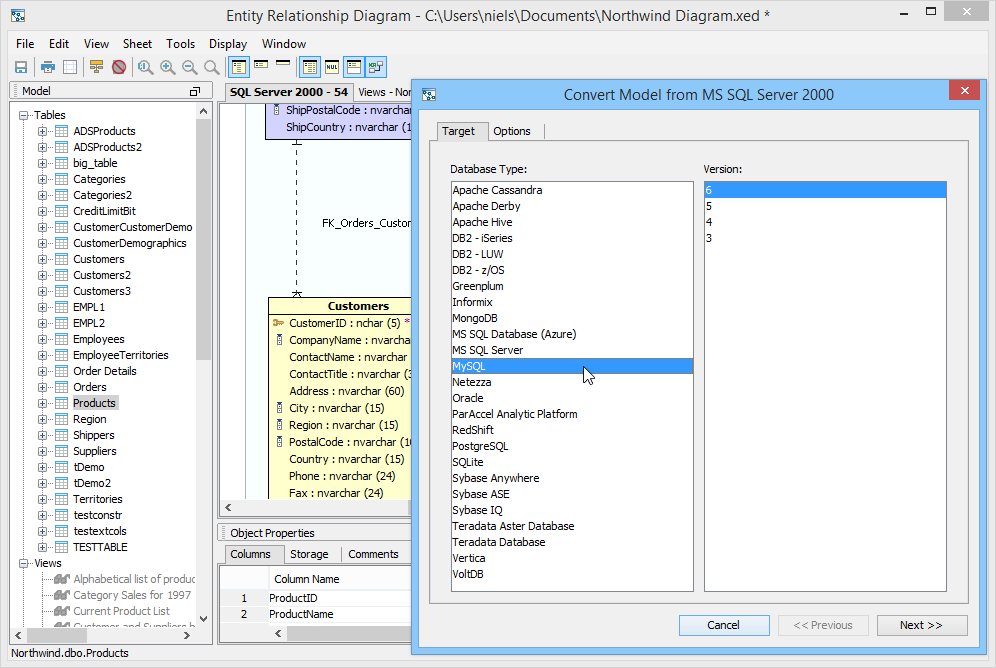Toggle the split-box entity display button
The height and width of the screenshot is (668, 996).
pyautogui.click(x=354, y=67)
